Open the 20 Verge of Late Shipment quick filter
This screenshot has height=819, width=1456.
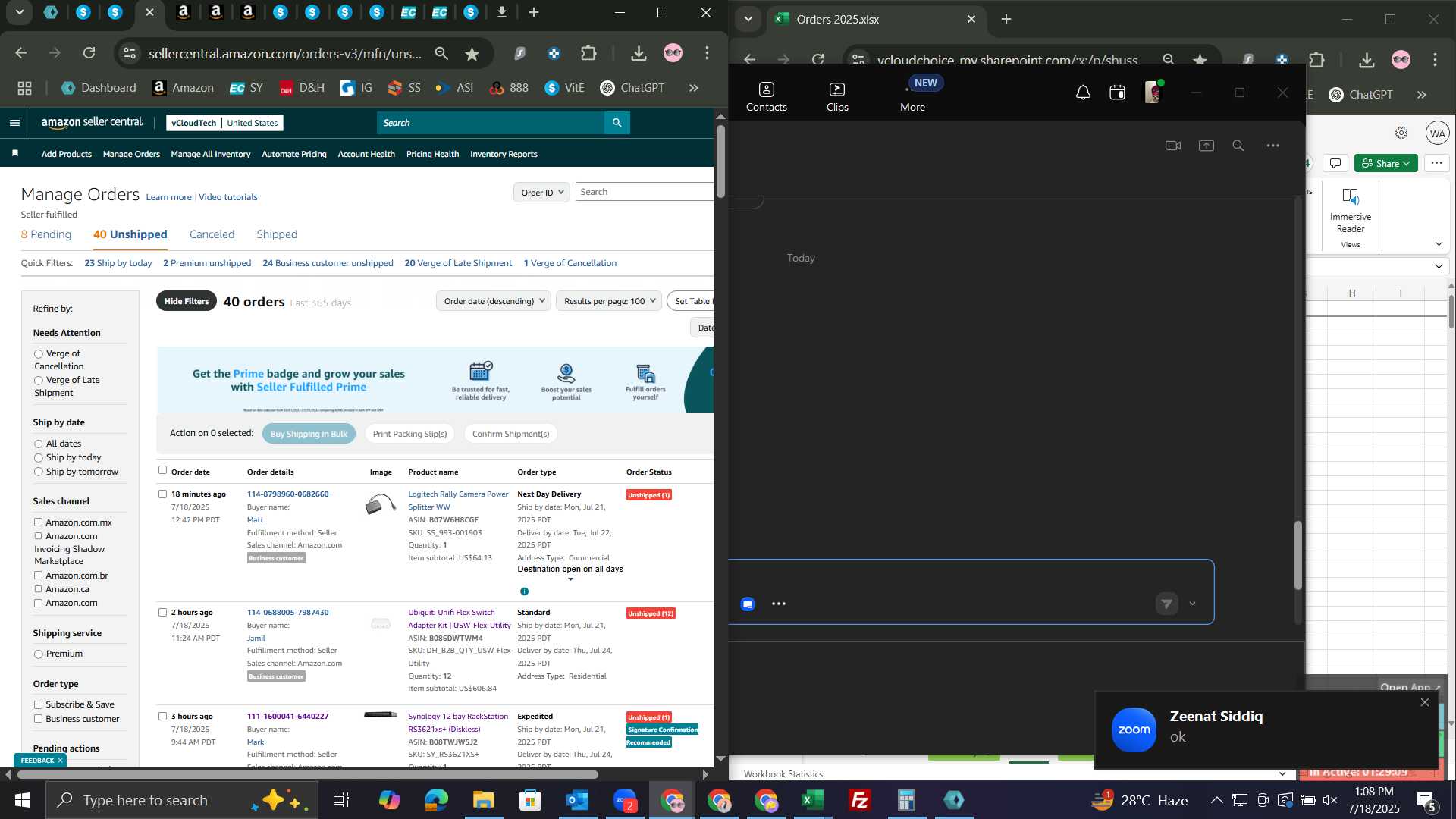click(458, 263)
